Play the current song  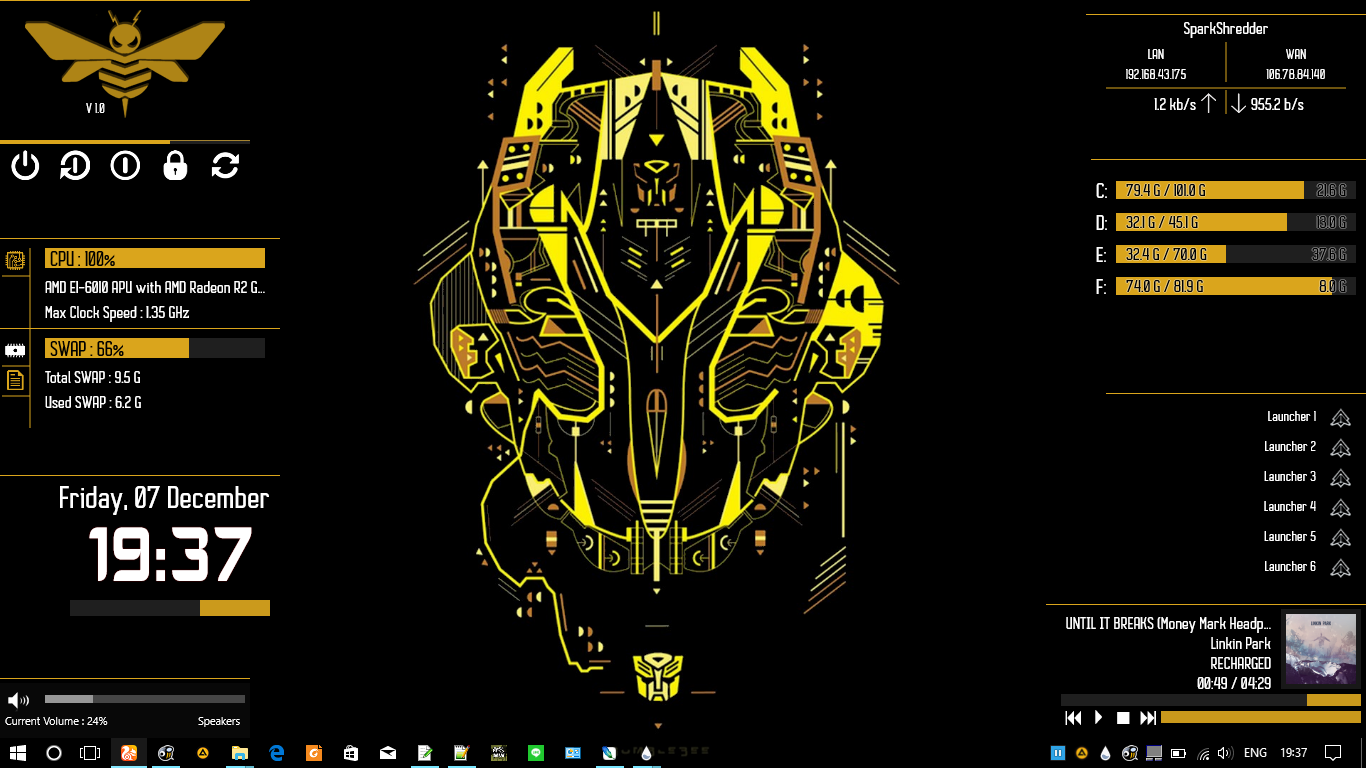click(1098, 718)
